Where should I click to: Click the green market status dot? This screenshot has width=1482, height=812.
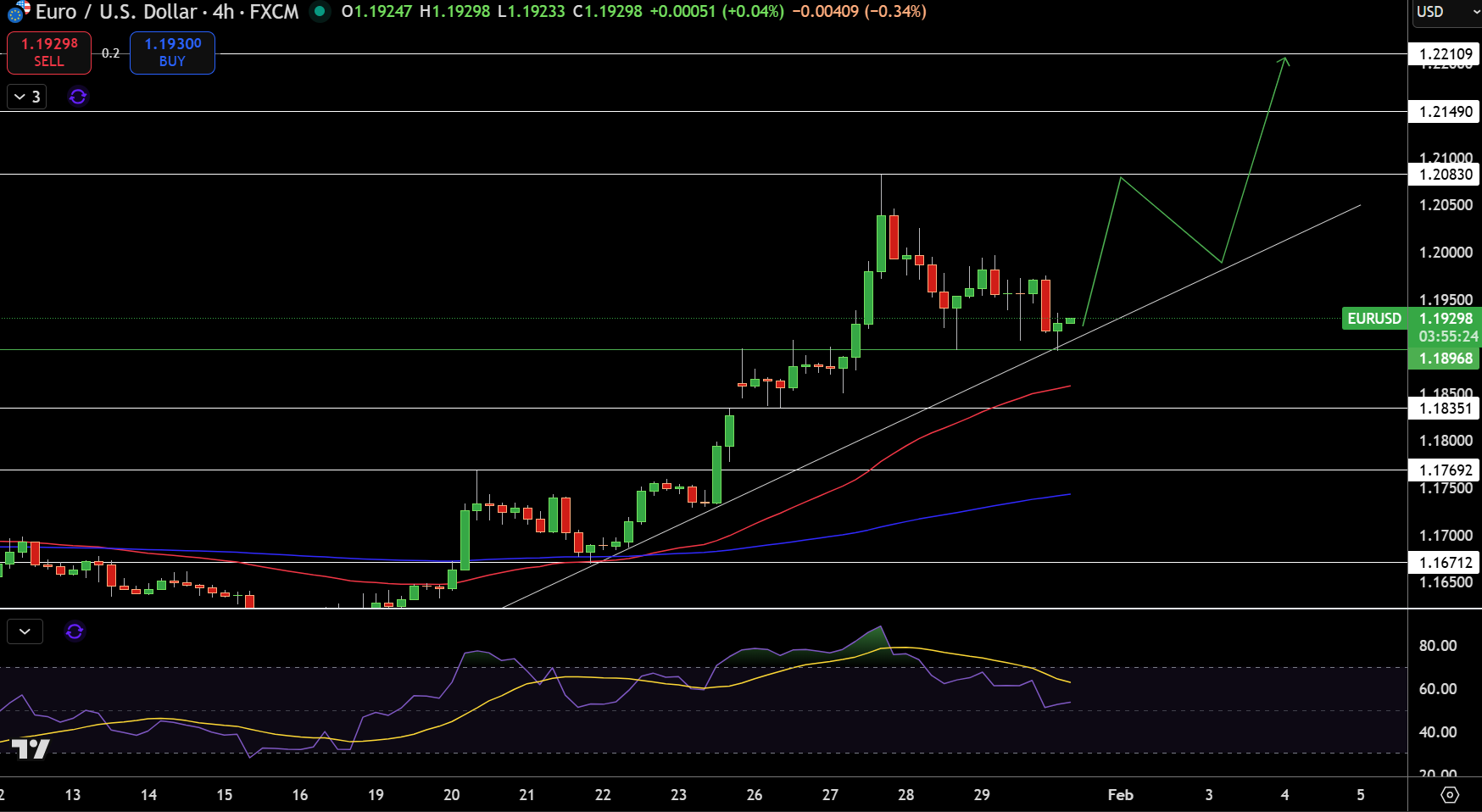pyautogui.click(x=320, y=12)
